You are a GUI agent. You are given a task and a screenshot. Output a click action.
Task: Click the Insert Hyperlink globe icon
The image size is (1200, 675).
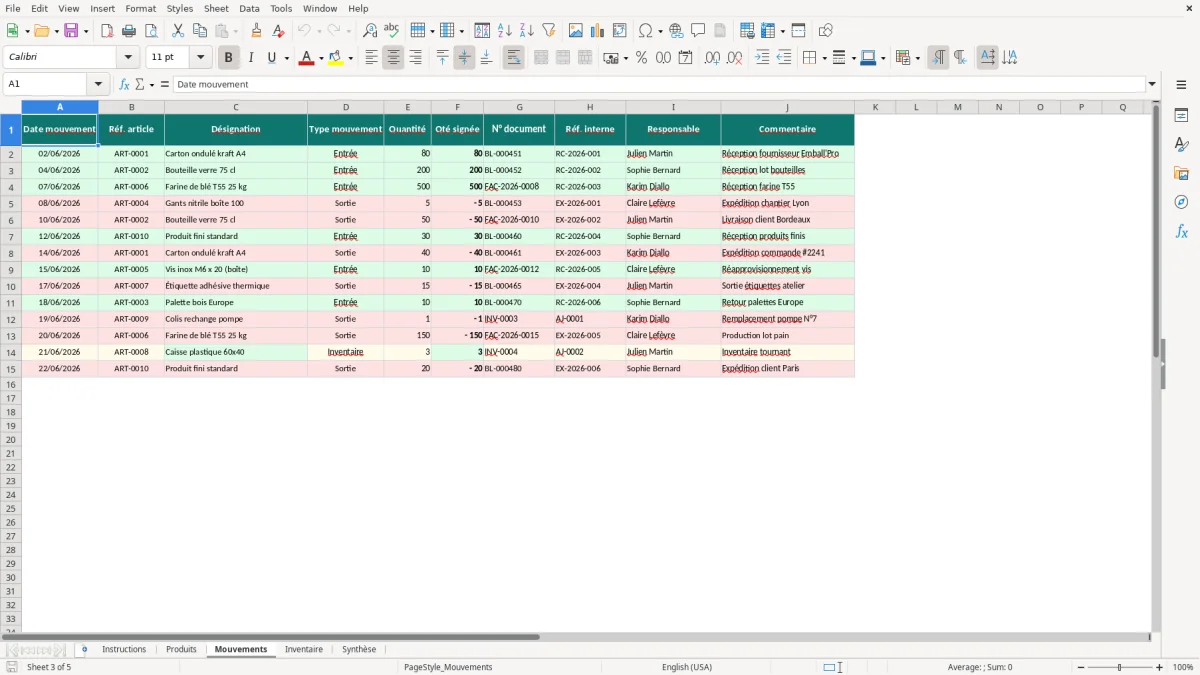point(676,31)
